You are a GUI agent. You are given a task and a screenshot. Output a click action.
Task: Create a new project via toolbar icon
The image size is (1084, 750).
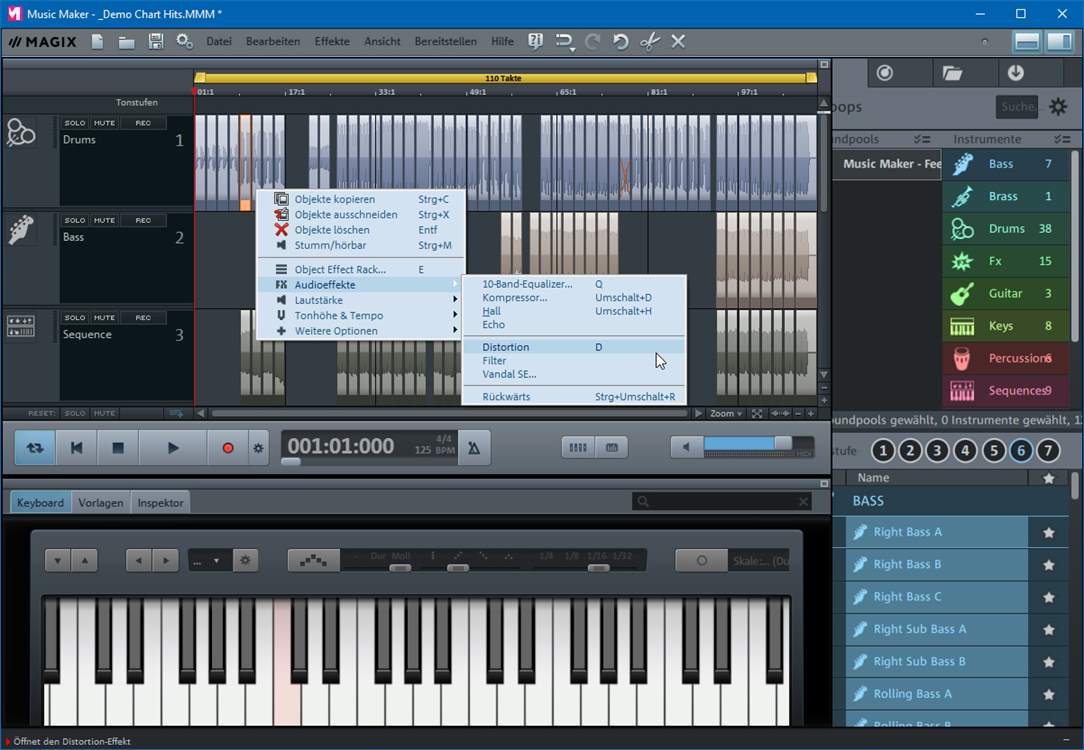tap(97, 41)
